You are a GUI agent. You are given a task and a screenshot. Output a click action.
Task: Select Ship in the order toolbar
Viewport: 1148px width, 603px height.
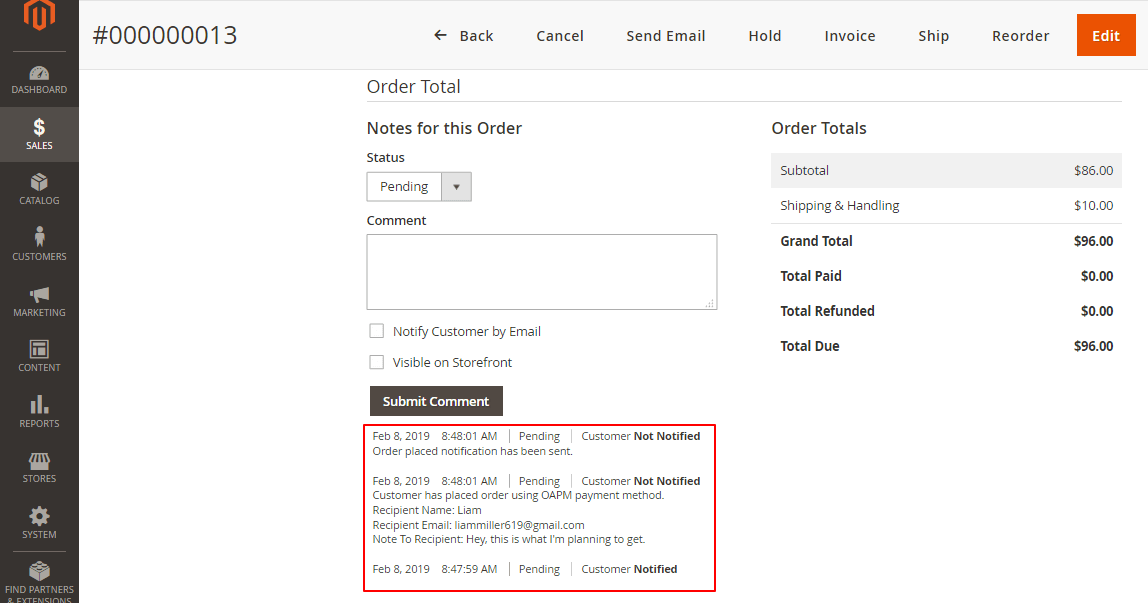tap(933, 35)
